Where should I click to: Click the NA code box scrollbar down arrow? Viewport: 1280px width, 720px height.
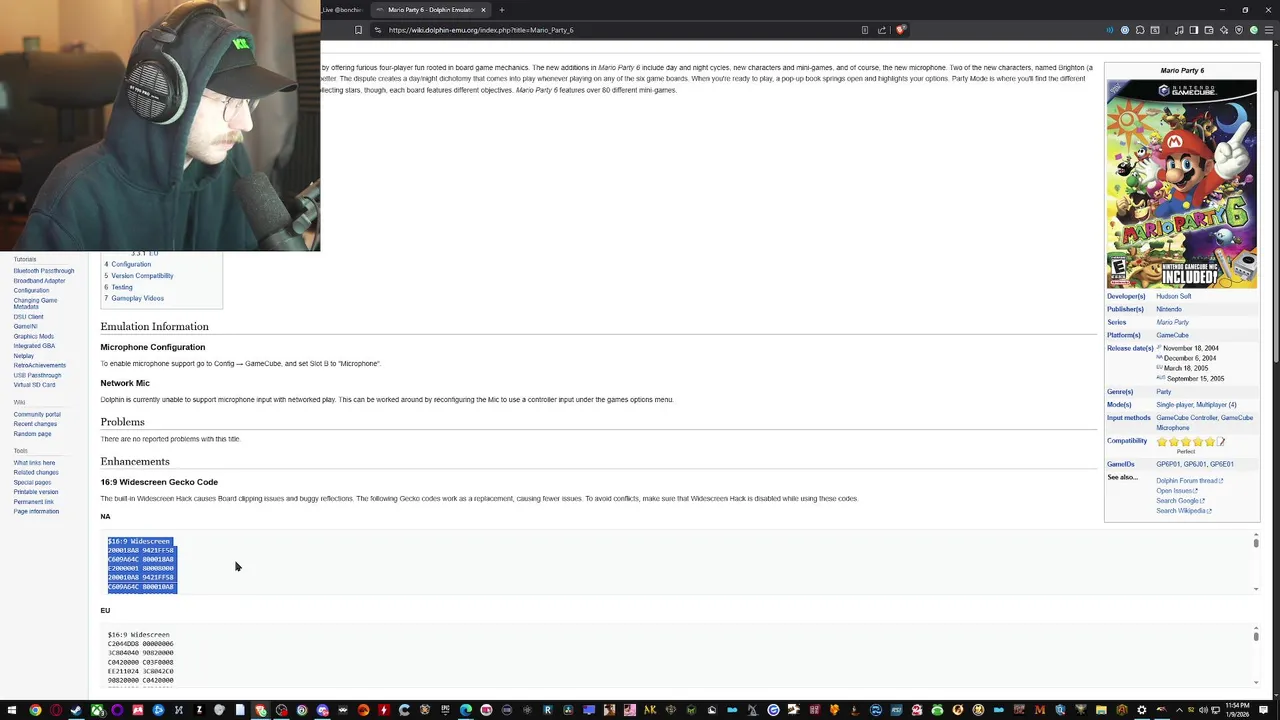click(x=1256, y=589)
